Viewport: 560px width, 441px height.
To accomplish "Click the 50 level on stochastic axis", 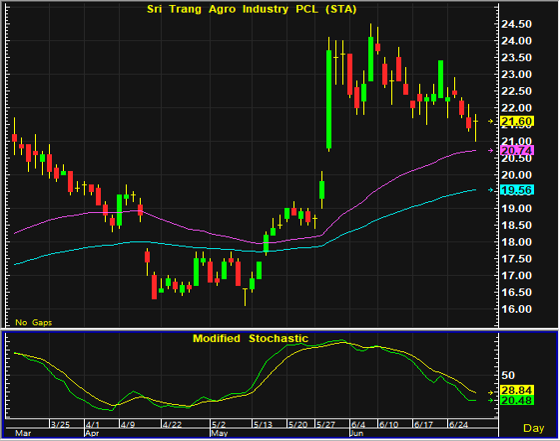I will [508, 375].
